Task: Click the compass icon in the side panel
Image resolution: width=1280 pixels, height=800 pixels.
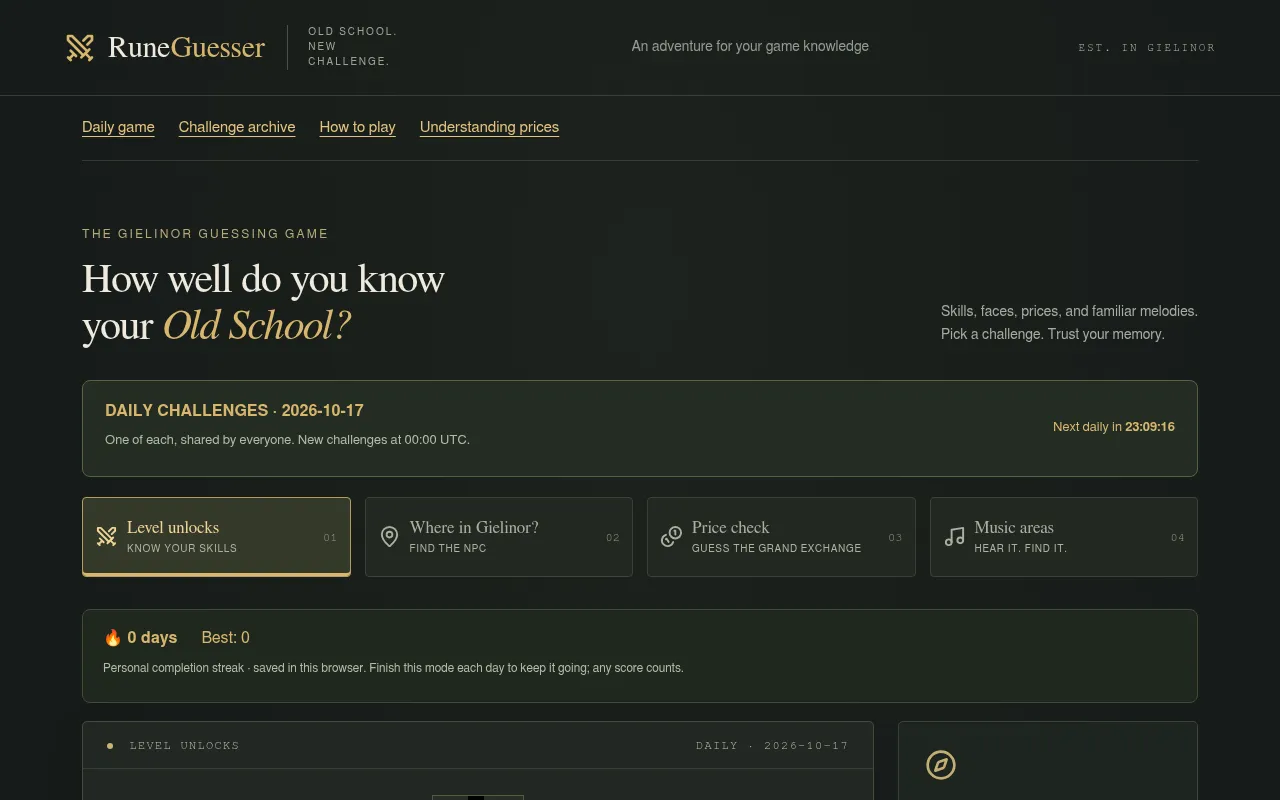Action: [x=941, y=765]
